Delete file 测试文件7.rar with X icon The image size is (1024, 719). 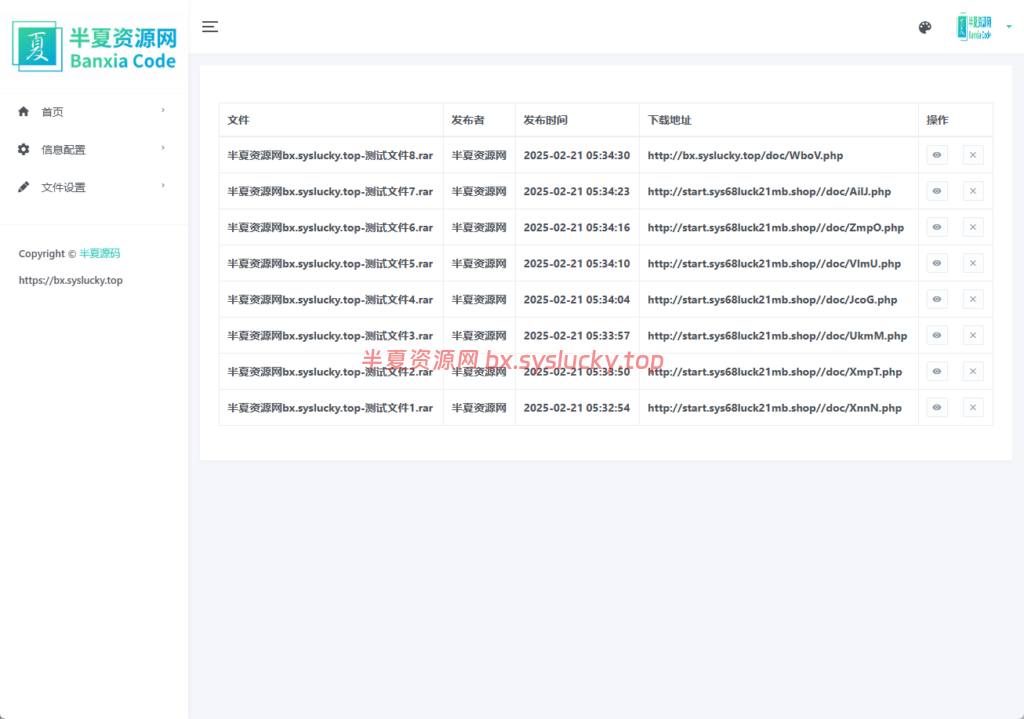click(x=973, y=191)
